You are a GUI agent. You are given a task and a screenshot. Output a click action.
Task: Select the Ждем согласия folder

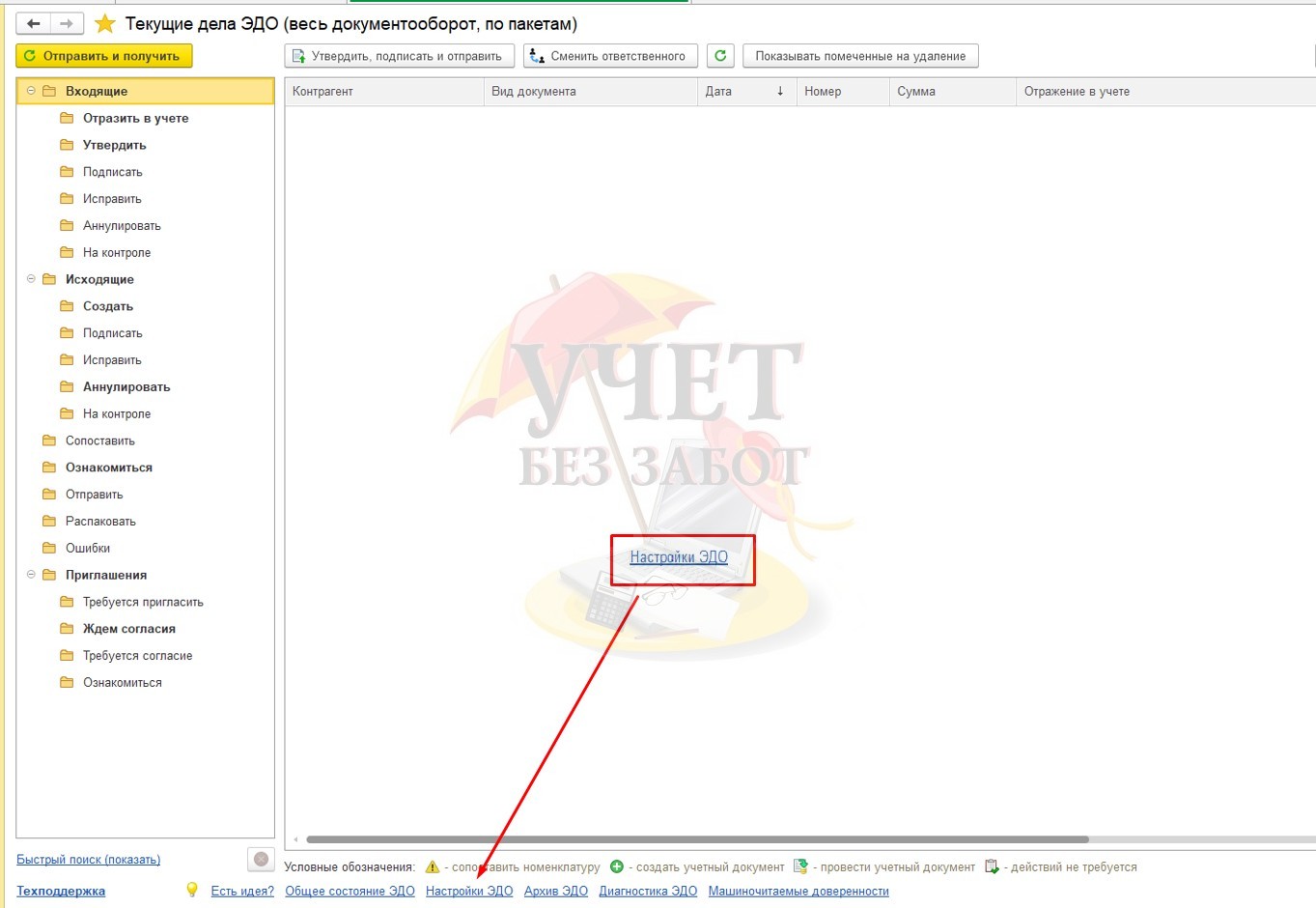(128, 629)
